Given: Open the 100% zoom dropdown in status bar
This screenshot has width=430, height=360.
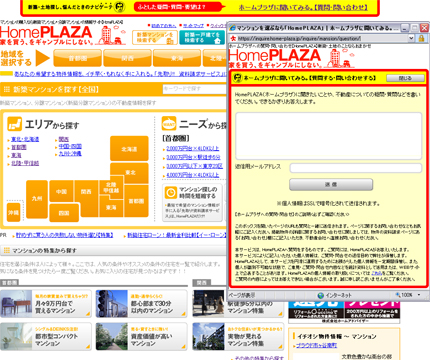Looking at the screenshot, I should (419, 295).
